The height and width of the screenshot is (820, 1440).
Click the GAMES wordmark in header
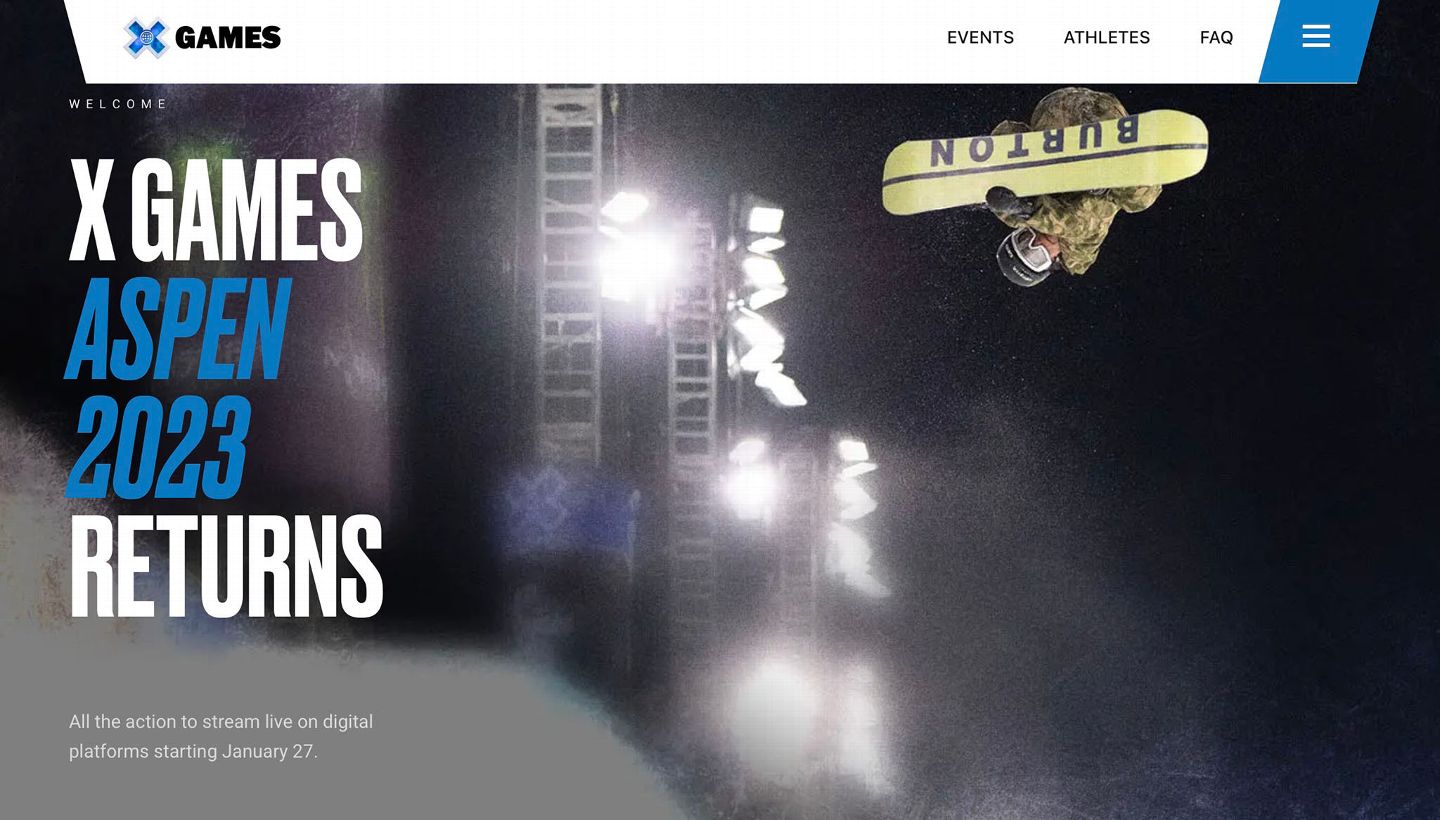point(228,38)
